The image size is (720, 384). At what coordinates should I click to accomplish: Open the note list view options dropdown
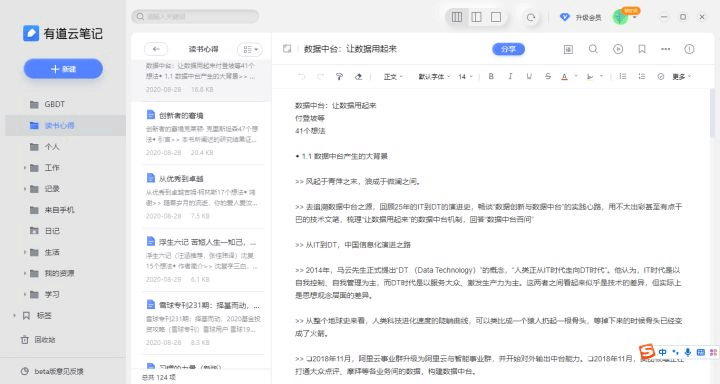250,49
